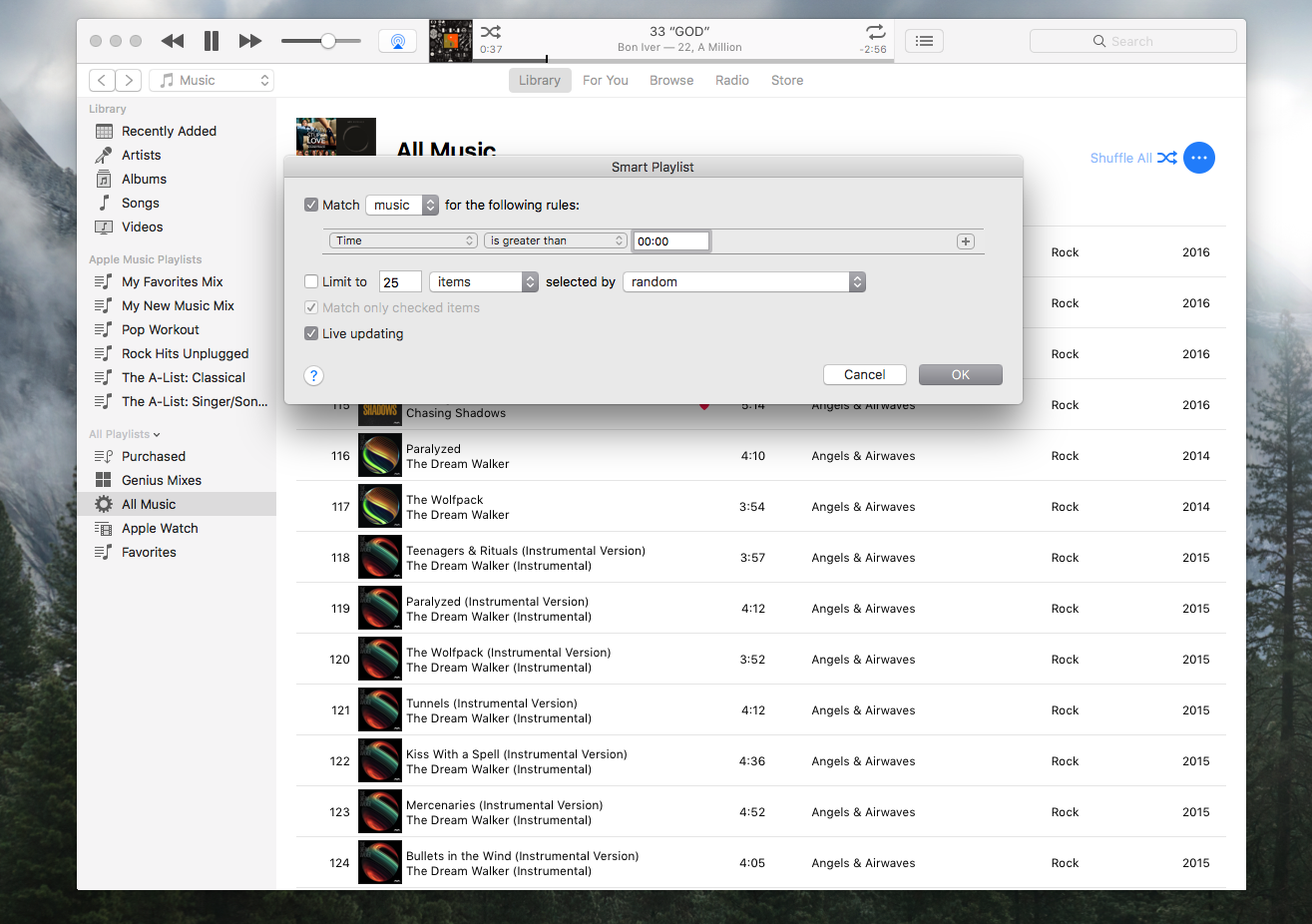1312x924 pixels.
Task: Open the 'is greater than' condition dropdown
Action: tap(555, 239)
